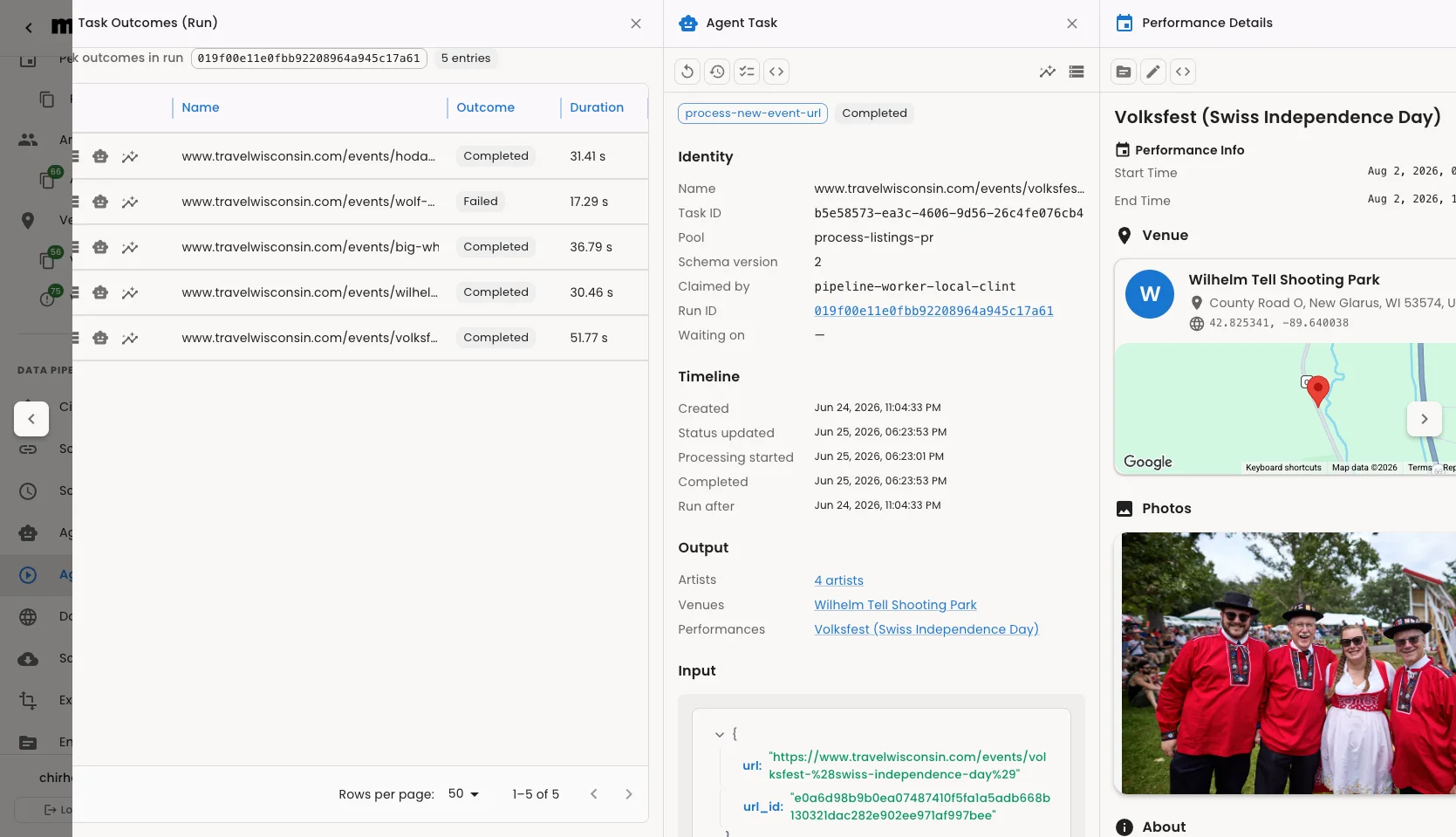The width and height of the screenshot is (1456, 837).
Task: Click the robot icon in the hoda... row
Action: pyautogui.click(x=100, y=156)
